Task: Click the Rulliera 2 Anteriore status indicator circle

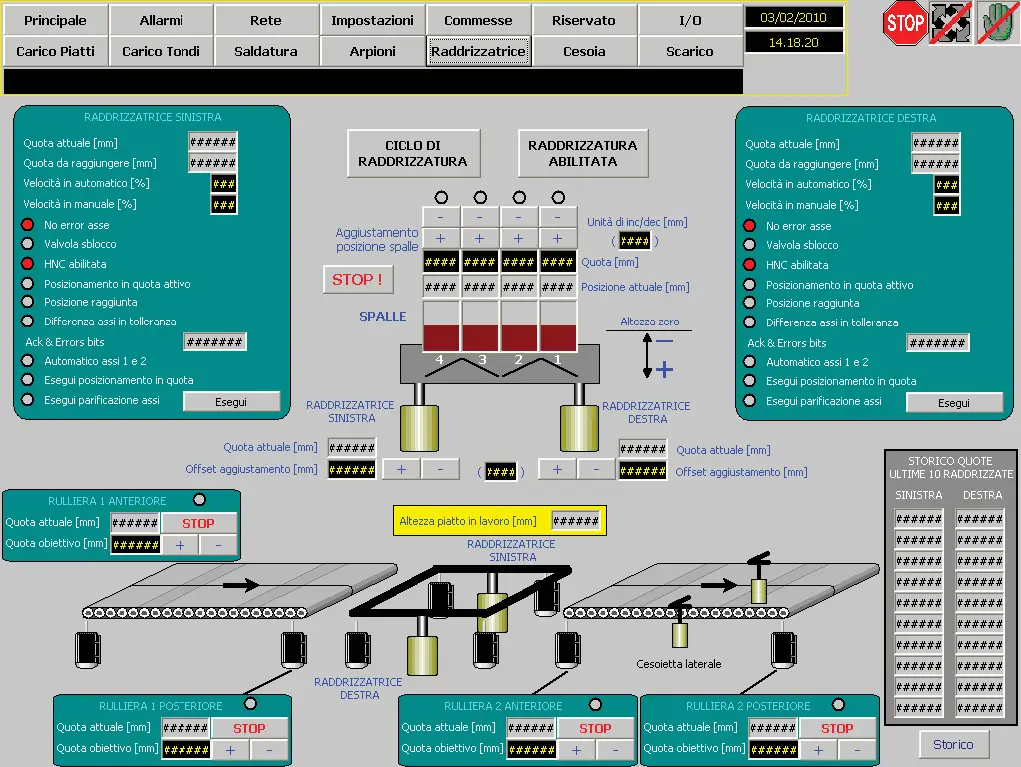Action: [x=596, y=705]
